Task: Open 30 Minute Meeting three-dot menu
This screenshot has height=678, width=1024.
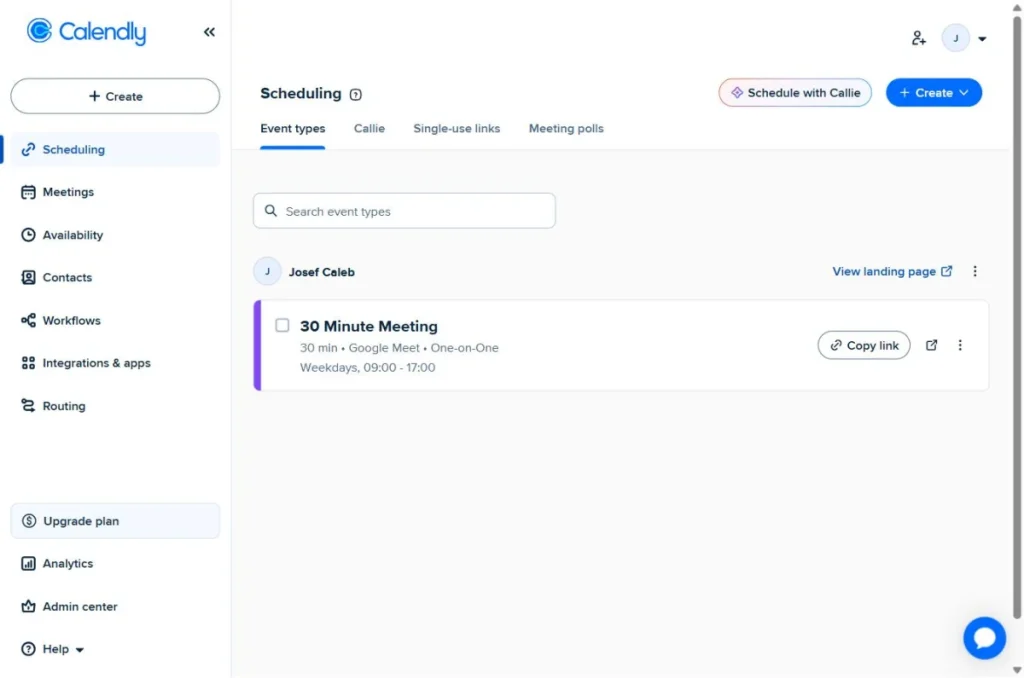Action: pos(960,346)
